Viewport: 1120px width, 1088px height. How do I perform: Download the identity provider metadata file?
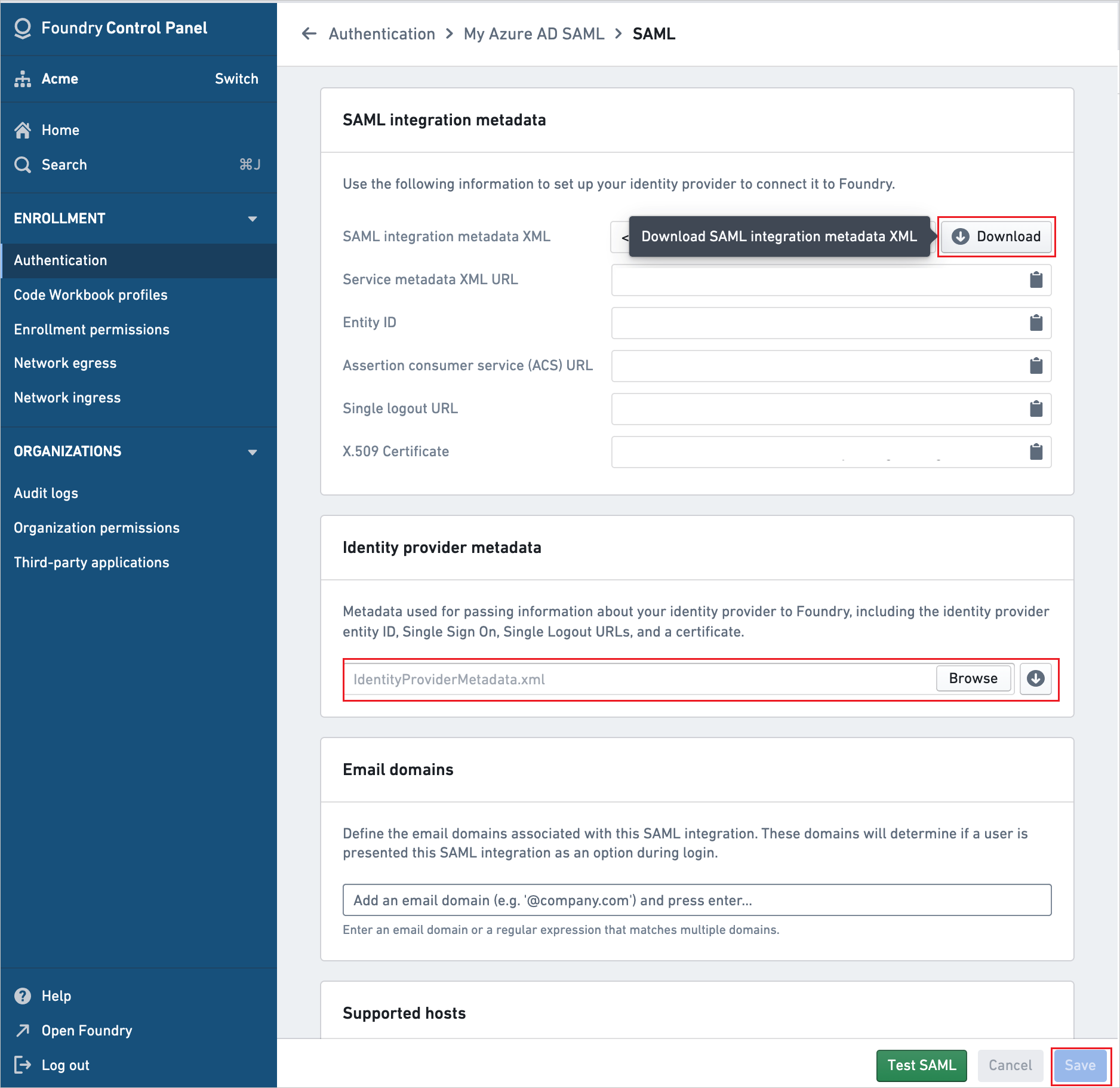click(1035, 678)
